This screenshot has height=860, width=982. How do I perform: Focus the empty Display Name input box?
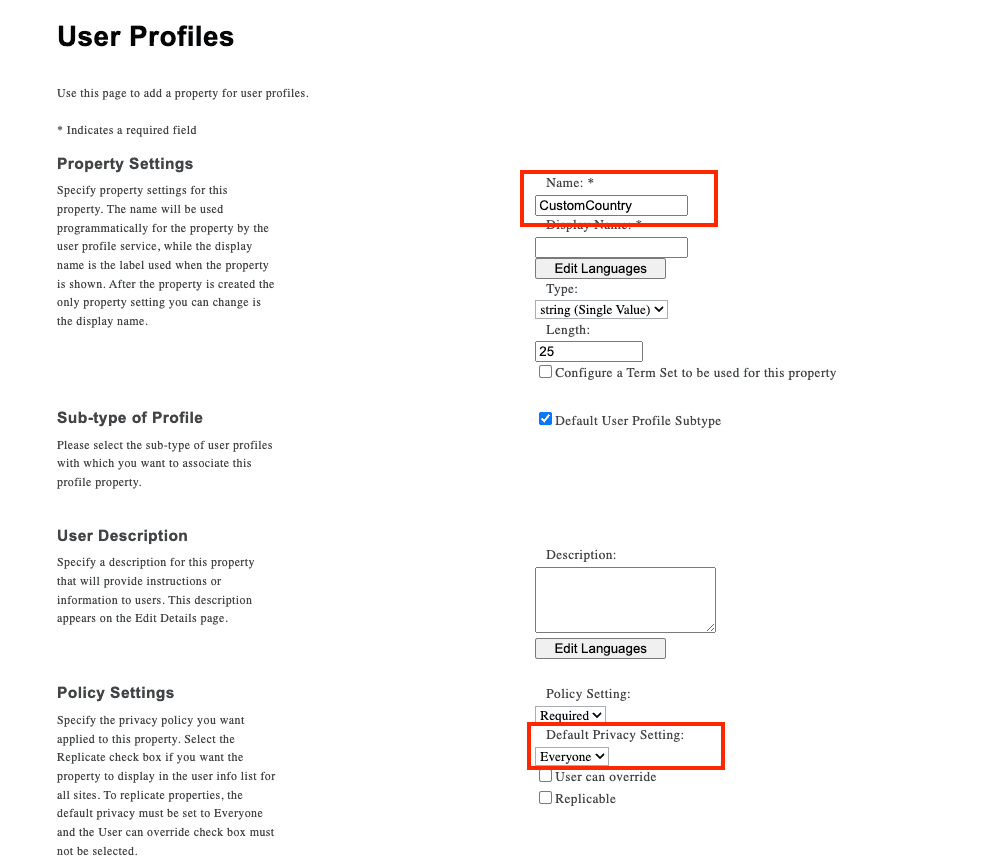coord(611,247)
